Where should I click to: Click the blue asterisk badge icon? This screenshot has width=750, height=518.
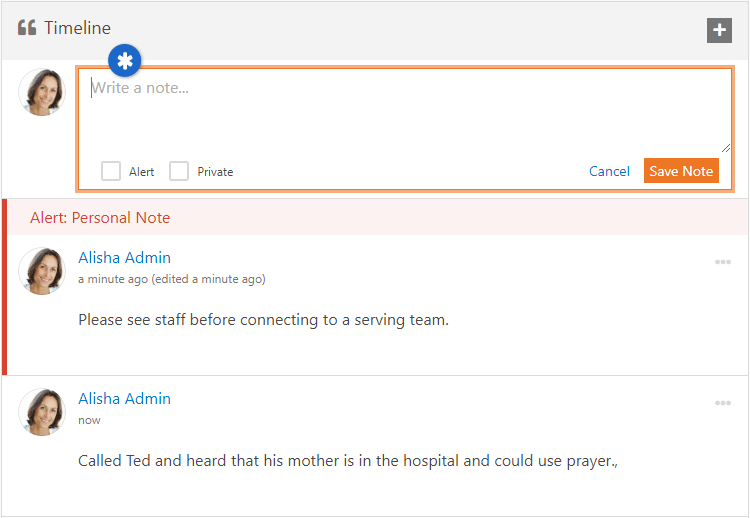(x=124, y=61)
